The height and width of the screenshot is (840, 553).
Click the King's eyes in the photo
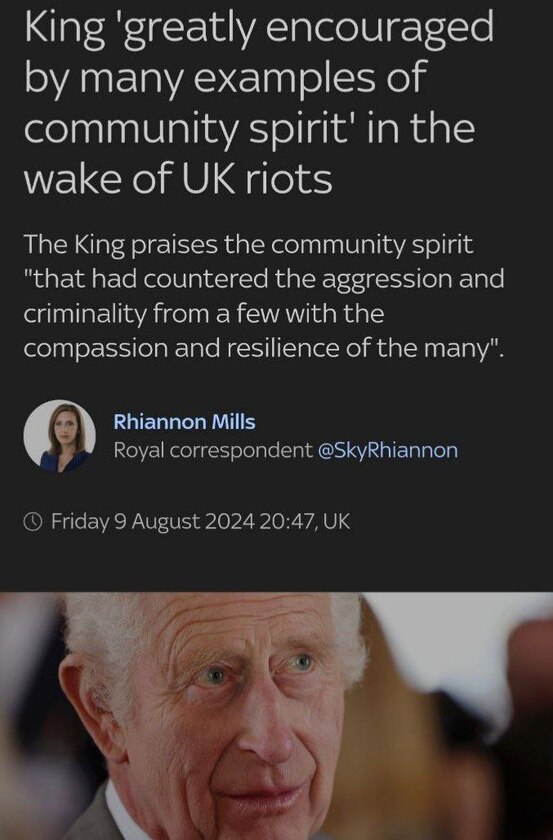258,670
